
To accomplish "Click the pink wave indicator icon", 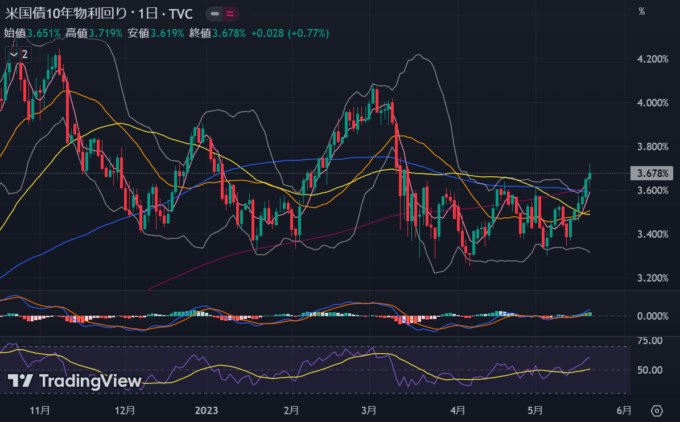I will click(232, 15).
